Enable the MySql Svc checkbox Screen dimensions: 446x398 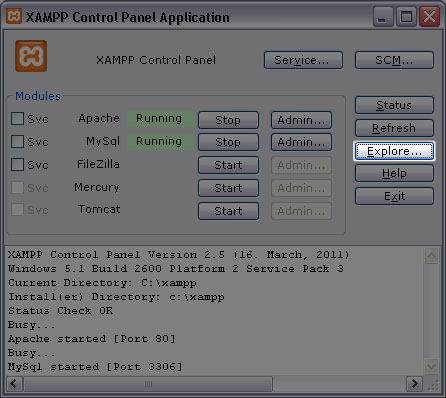(x=17, y=141)
